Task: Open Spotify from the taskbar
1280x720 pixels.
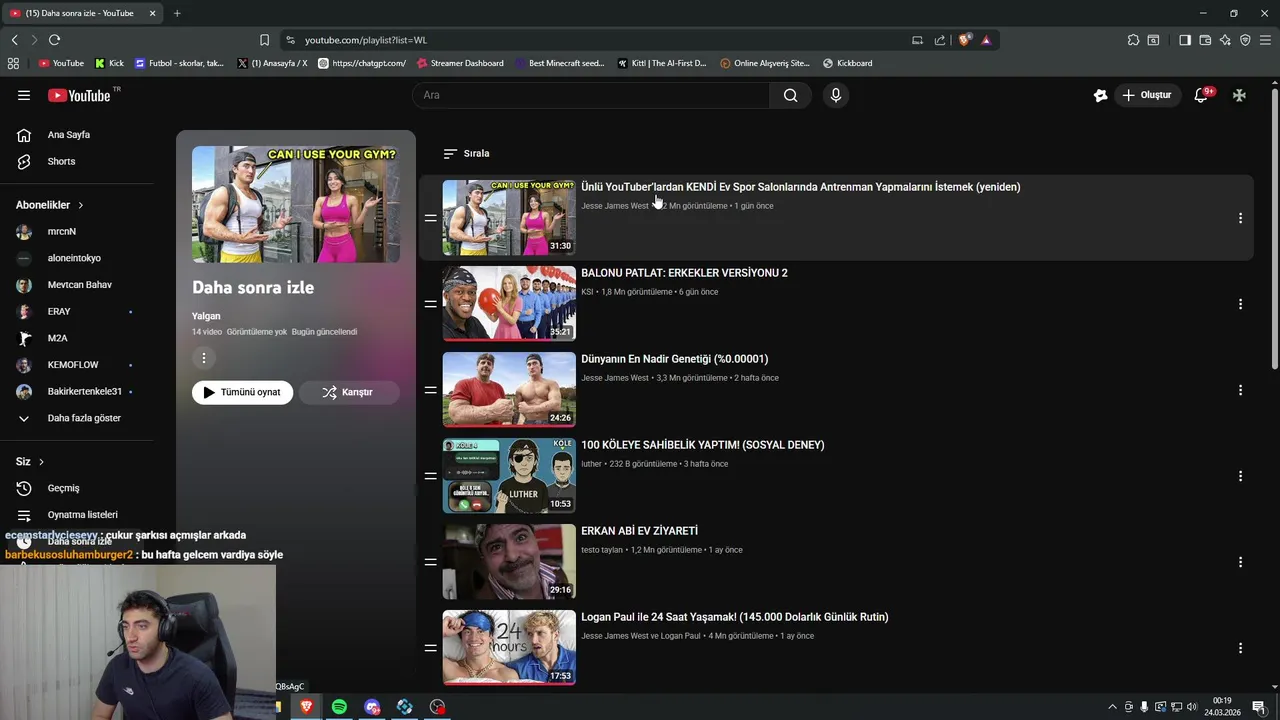Action: 339,707
